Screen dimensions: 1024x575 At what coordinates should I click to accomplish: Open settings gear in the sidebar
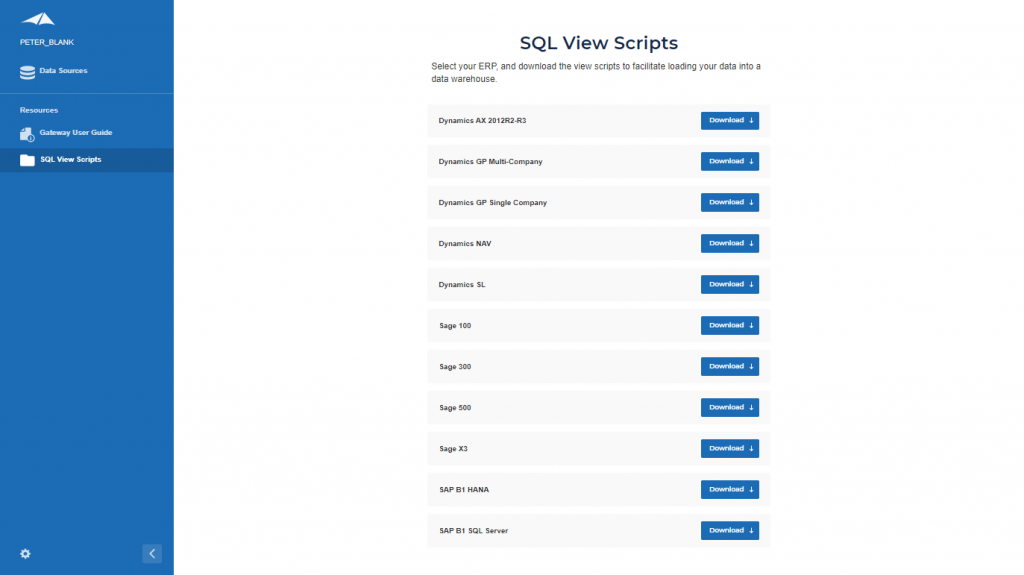tap(25, 553)
